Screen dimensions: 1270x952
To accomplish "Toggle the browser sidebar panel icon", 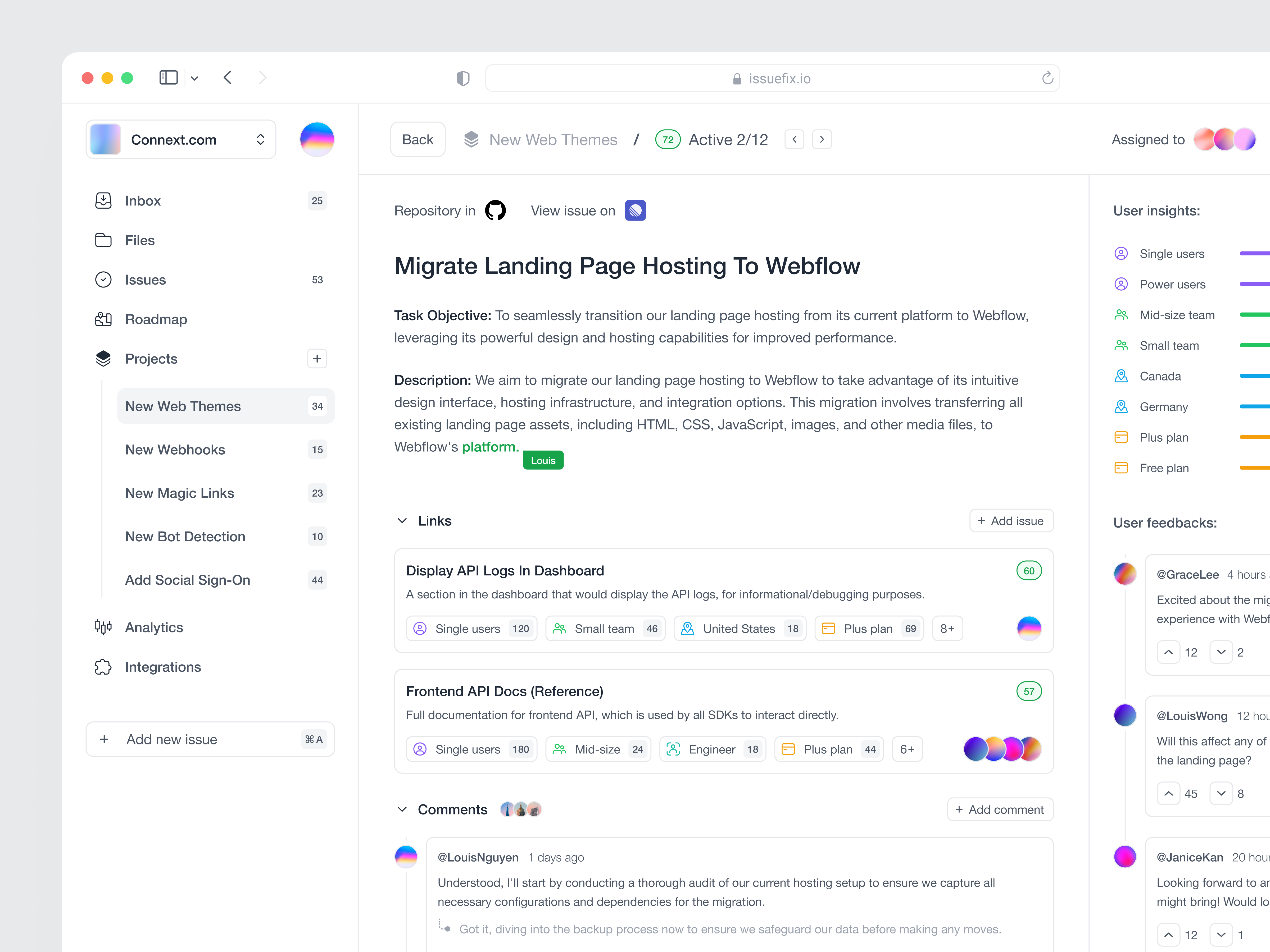I will pyautogui.click(x=168, y=77).
